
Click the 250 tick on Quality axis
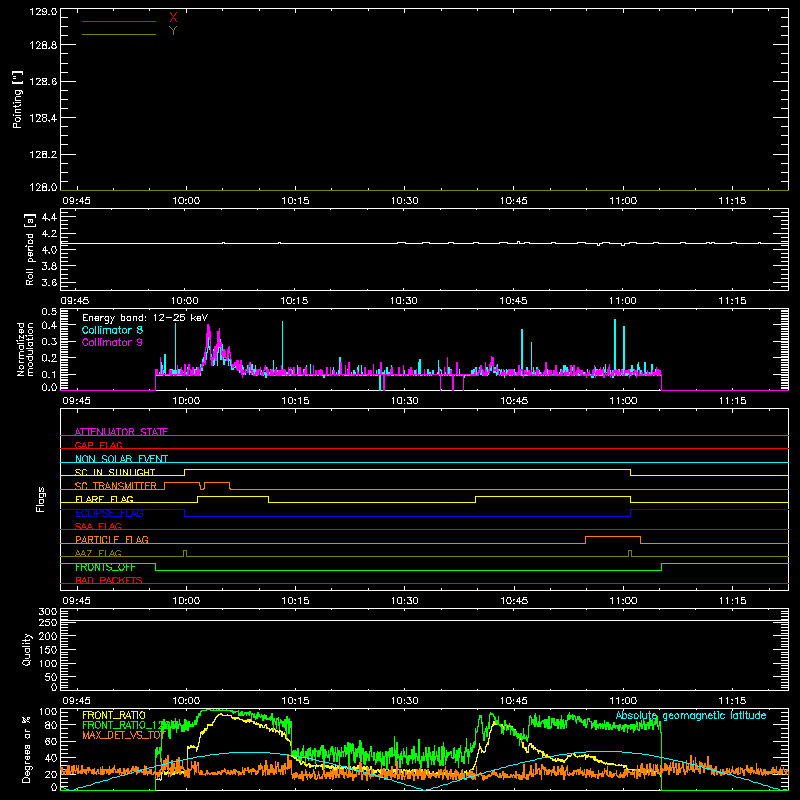[x=48, y=623]
